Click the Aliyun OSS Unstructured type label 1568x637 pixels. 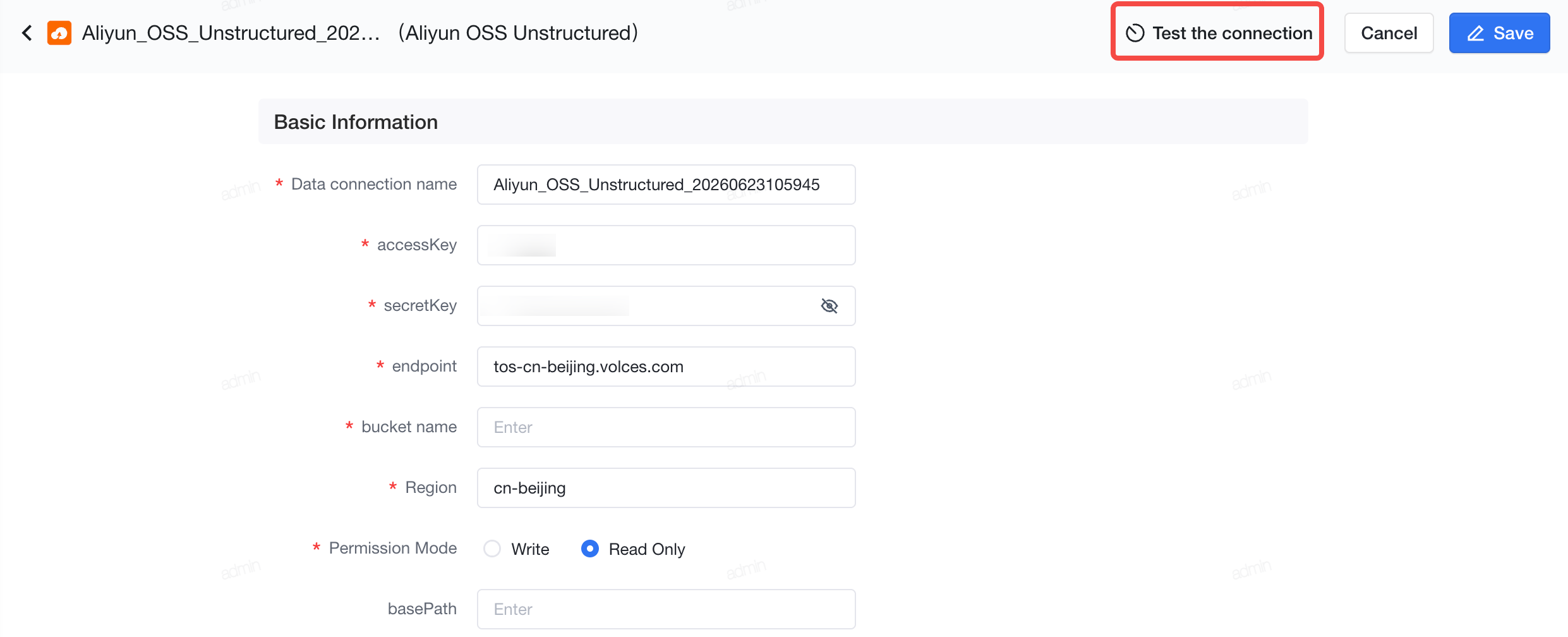(518, 33)
